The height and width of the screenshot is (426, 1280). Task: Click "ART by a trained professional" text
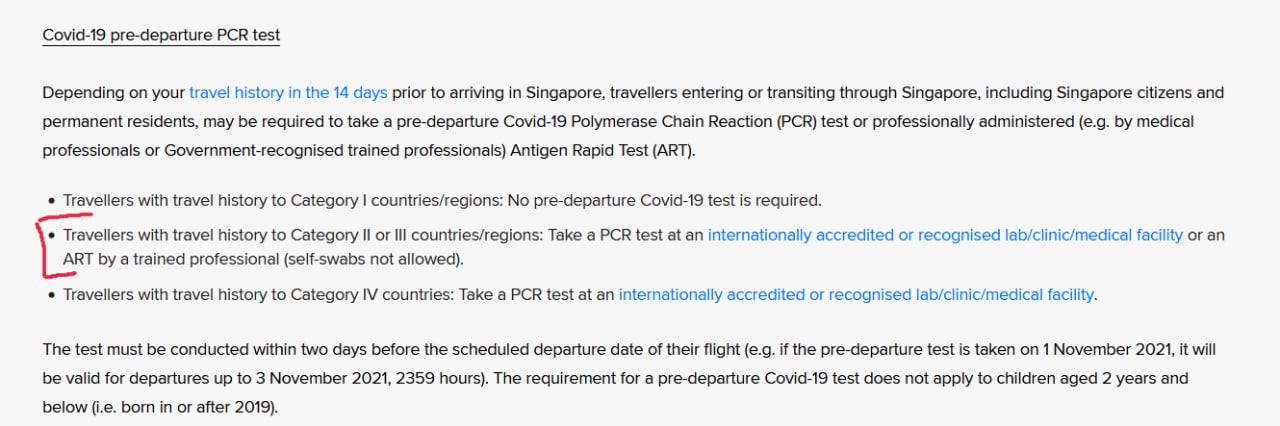(171, 259)
